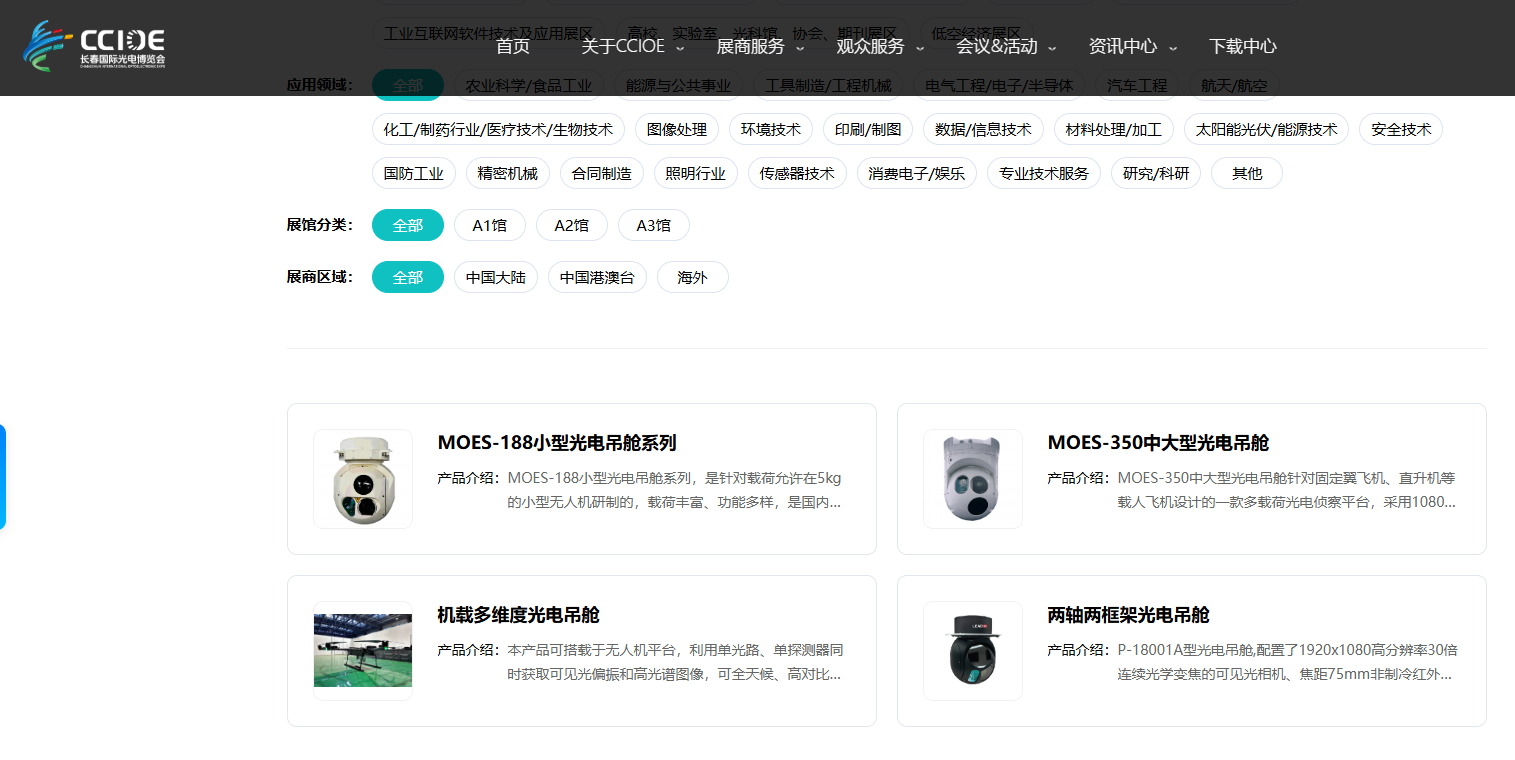Click the CCIOE logo in header
The height and width of the screenshot is (760, 1515).
pos(94,46)
